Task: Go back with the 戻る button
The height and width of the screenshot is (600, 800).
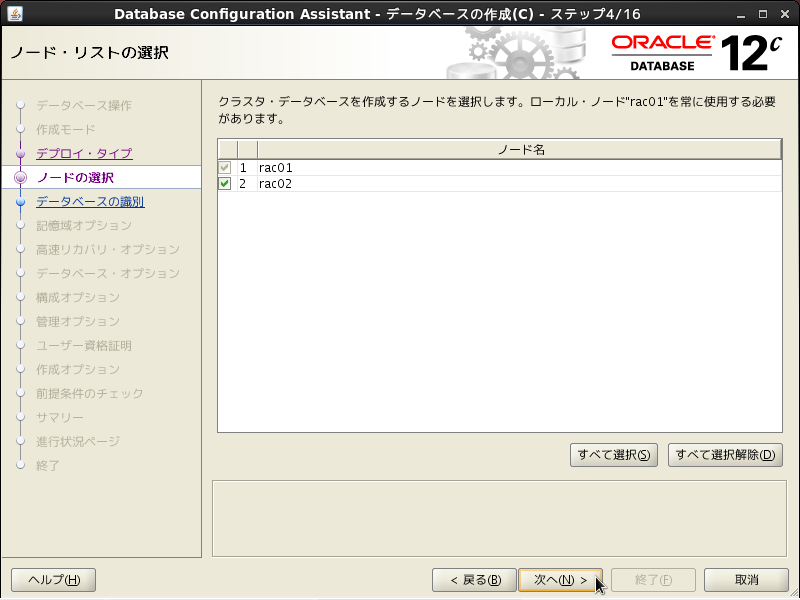Action: (474, 580)
